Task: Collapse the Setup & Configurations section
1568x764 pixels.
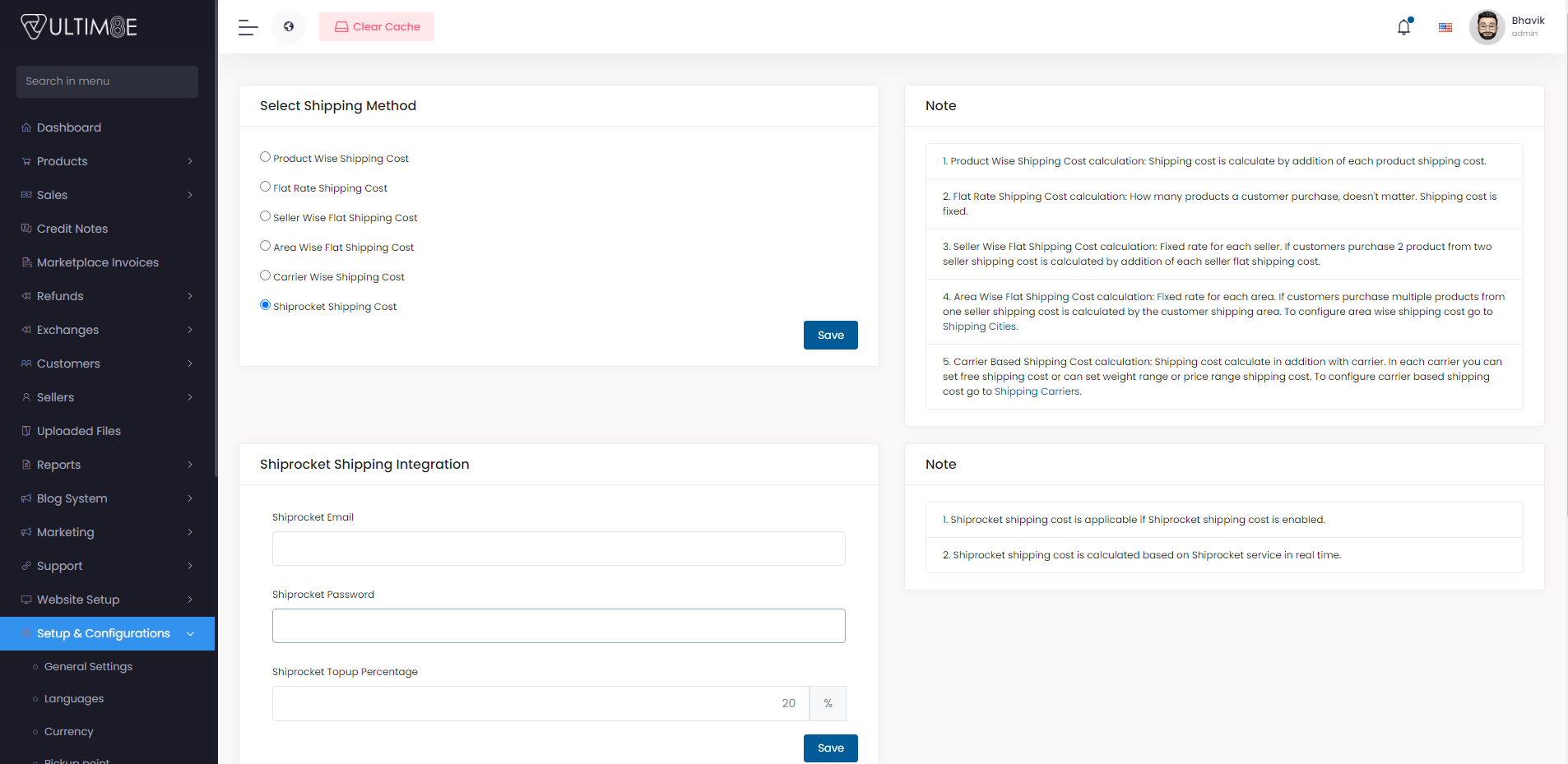Action: pos(190,634)
